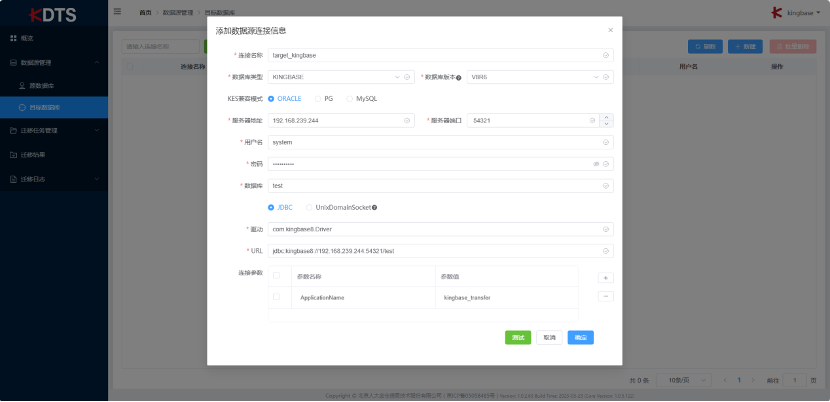Click the 概览 overview grid icon in sidebar
830x402 pixels.
pyautogui.click(x=14, y=39)
